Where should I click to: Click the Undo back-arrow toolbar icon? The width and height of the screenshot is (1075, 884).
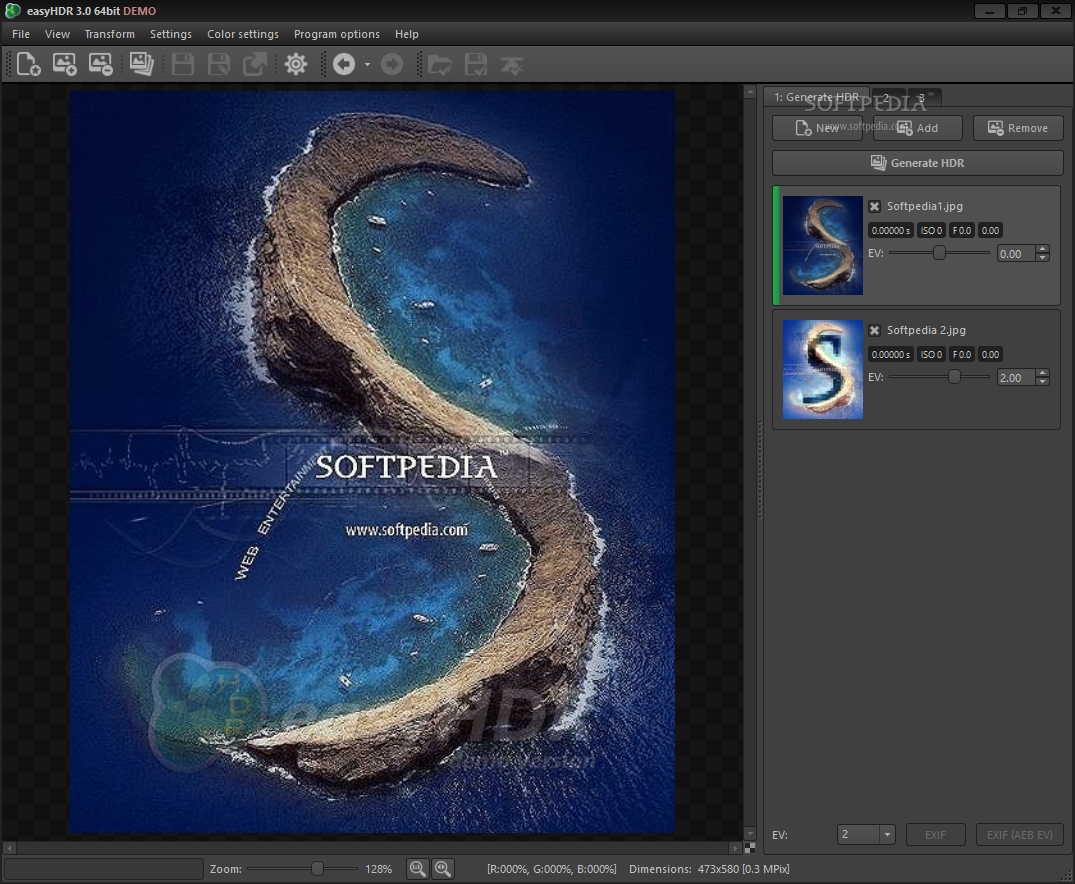[344, 64]
